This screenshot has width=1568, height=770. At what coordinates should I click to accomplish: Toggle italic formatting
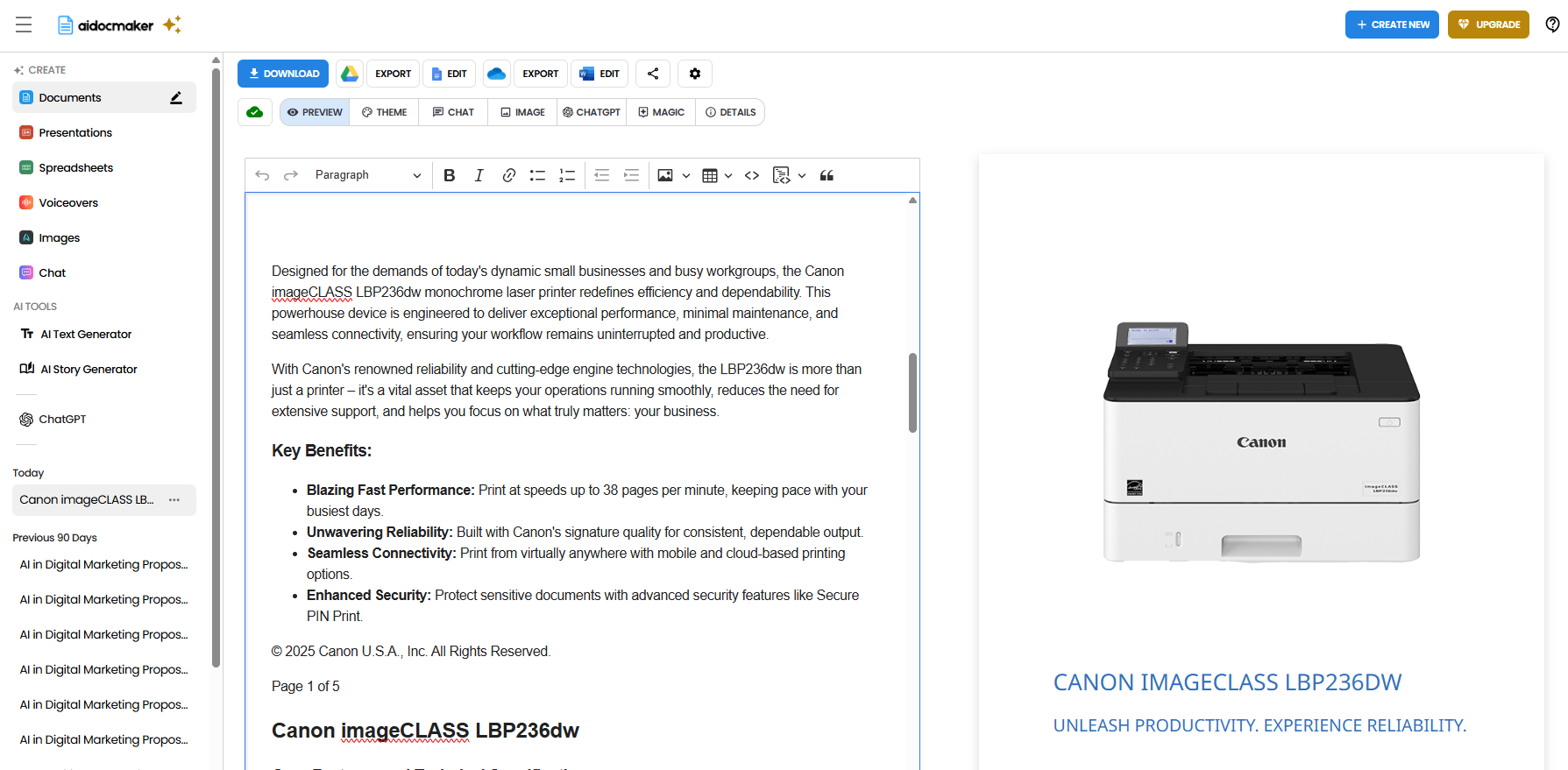point(479,175)
